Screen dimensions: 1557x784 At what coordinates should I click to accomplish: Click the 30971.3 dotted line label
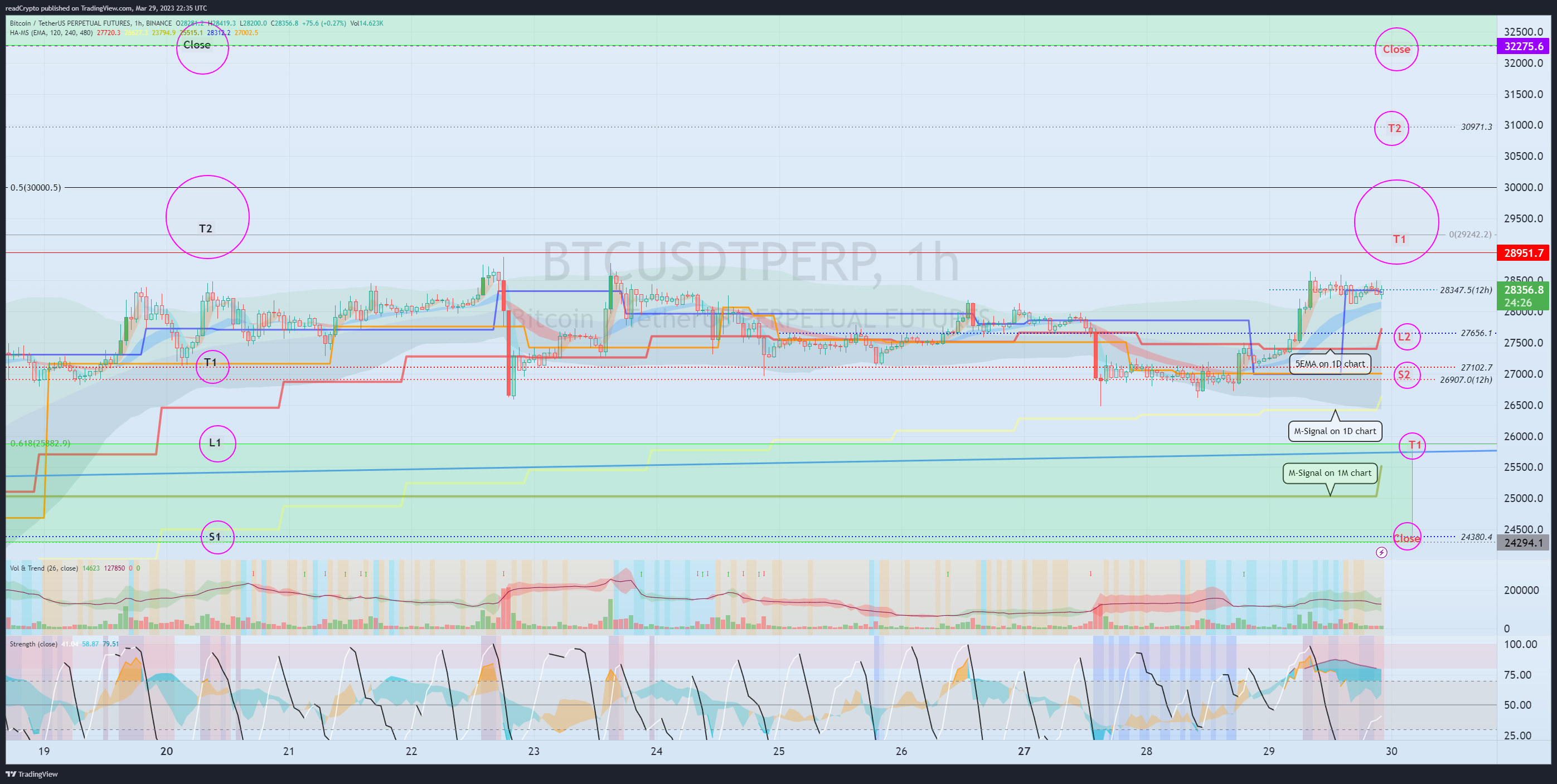tap(1476, 127)
